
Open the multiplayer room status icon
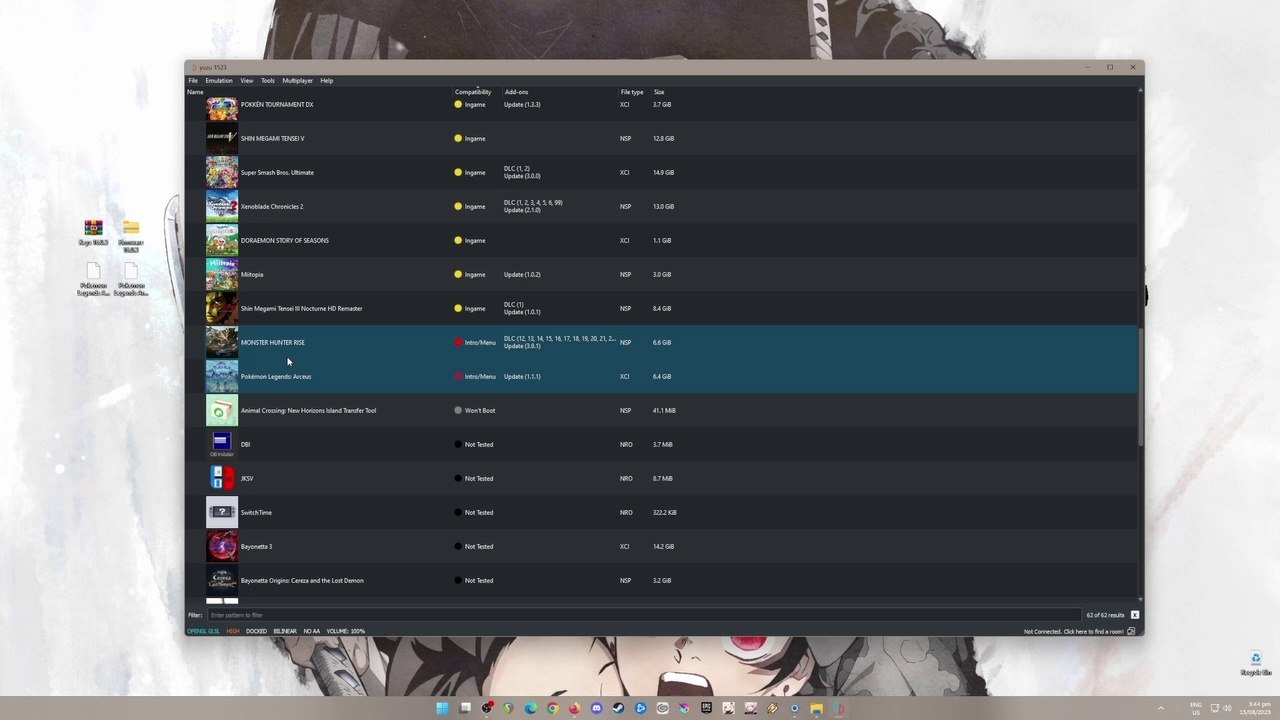click(x=1132, y=632)
